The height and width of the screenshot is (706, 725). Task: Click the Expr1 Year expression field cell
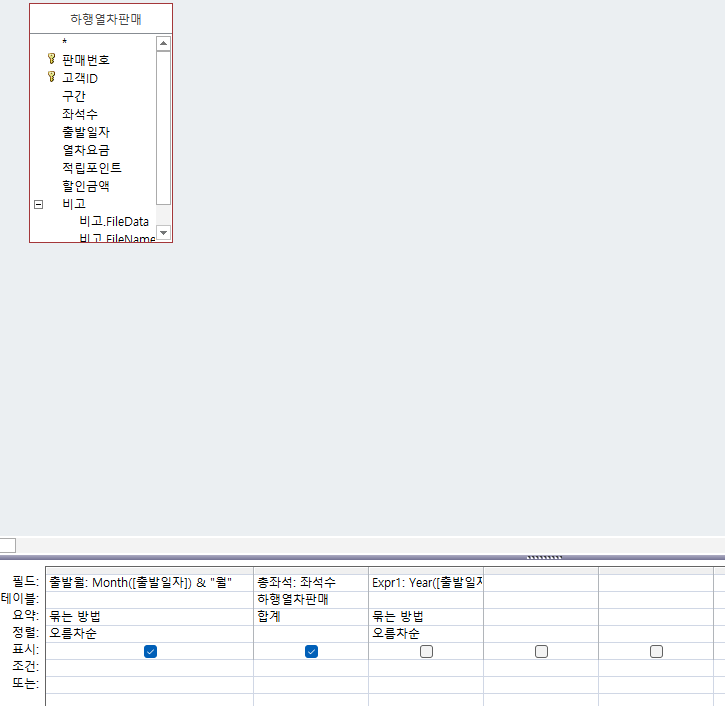tap(426, 581)
